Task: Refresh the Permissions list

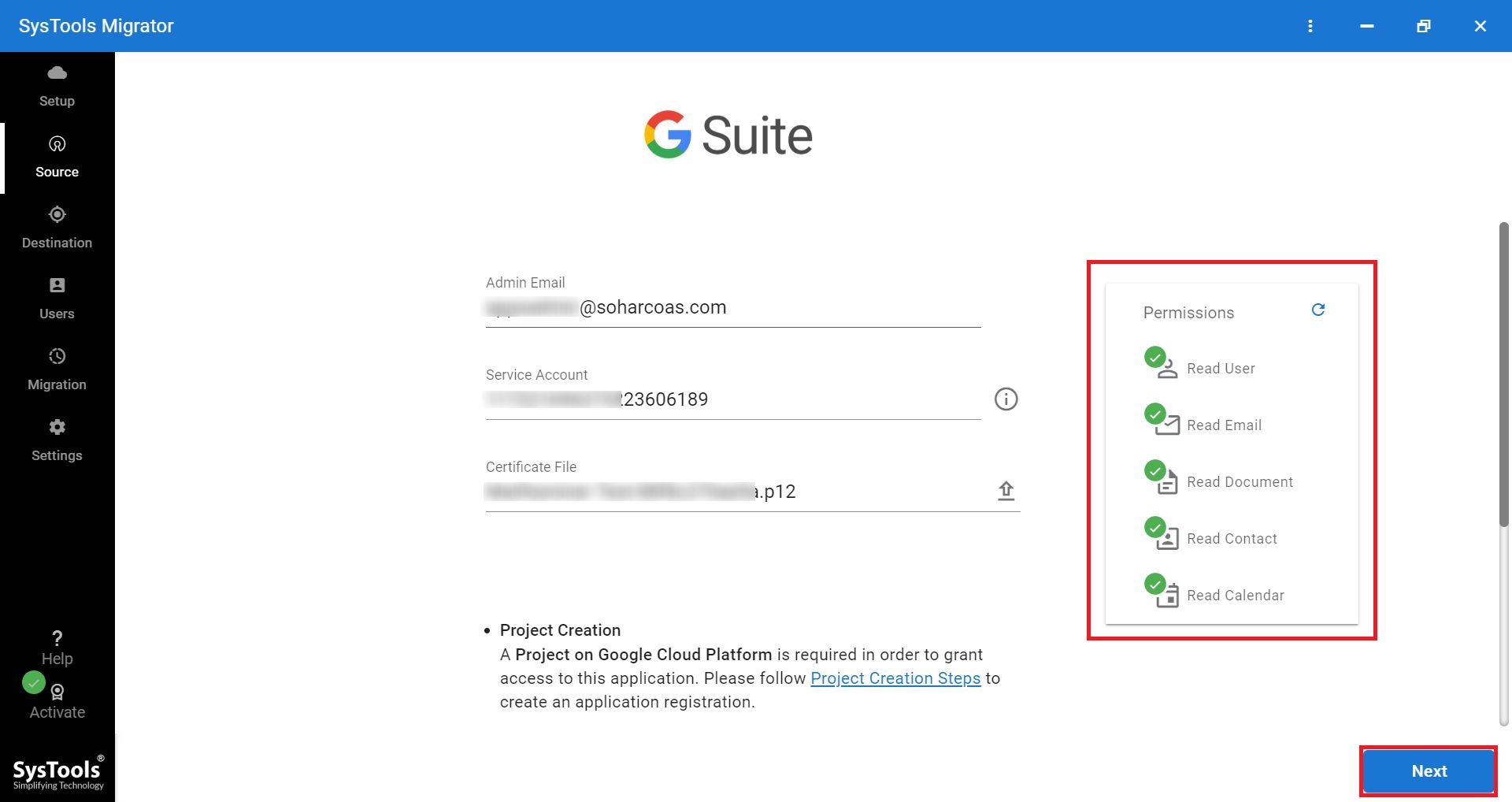Action: point(1318,310)
